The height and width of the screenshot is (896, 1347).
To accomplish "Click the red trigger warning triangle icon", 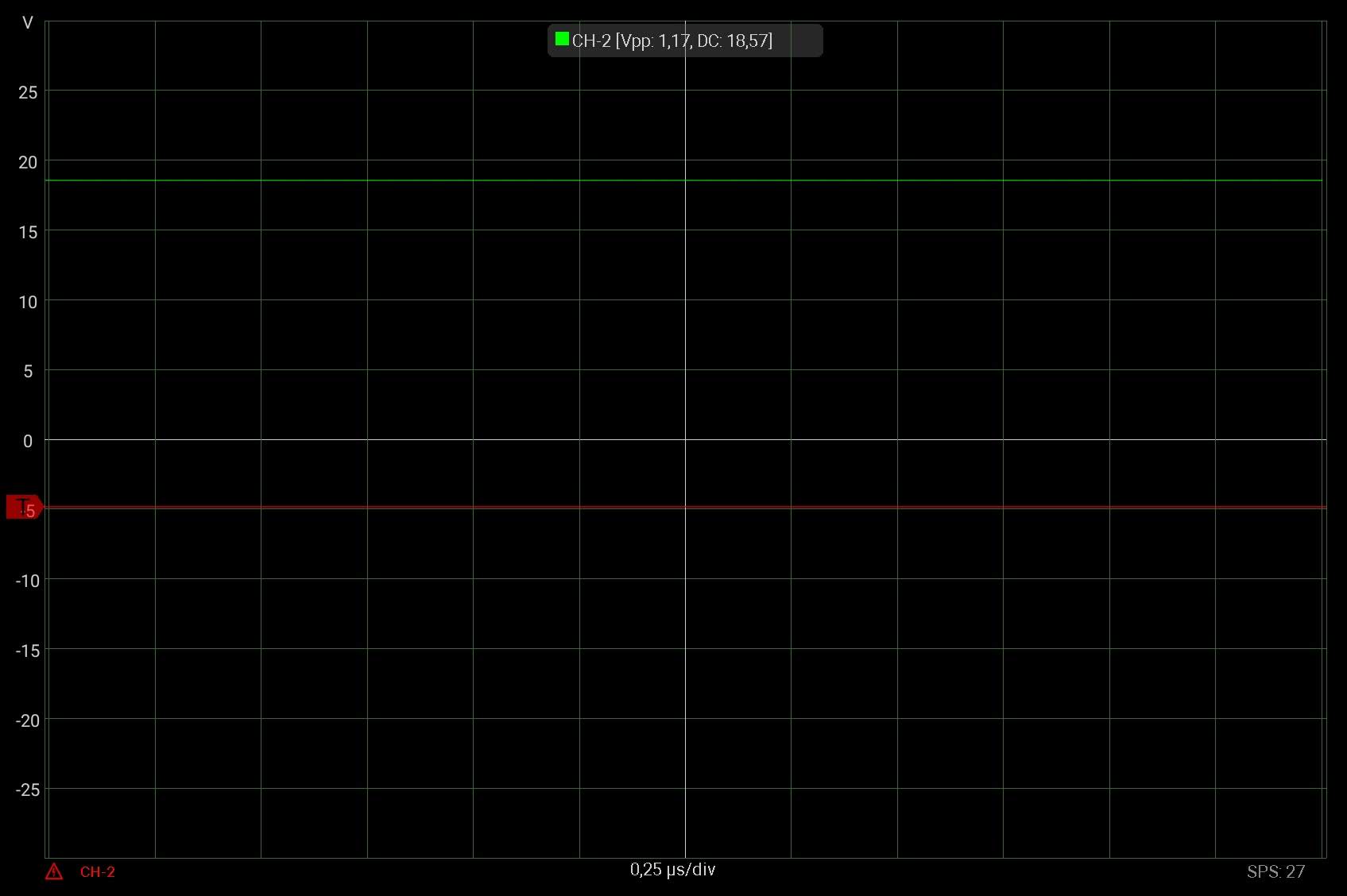I will coord(54,872).
